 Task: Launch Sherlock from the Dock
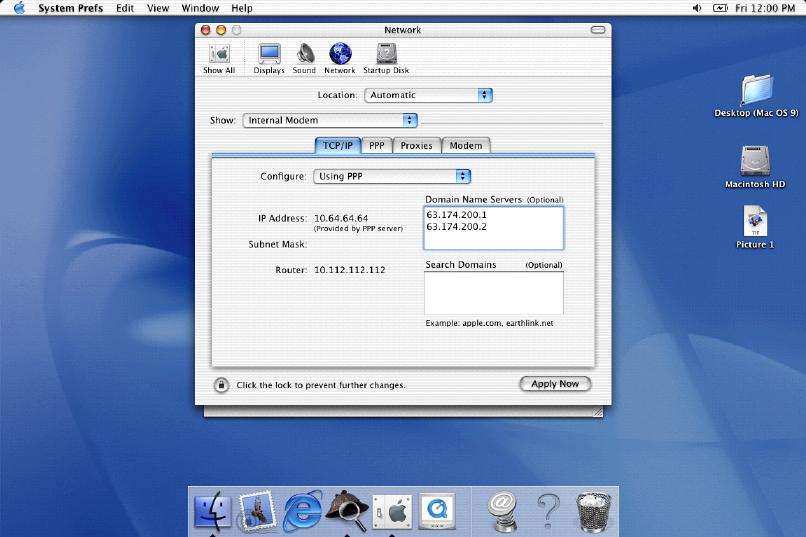coord(348,510)
